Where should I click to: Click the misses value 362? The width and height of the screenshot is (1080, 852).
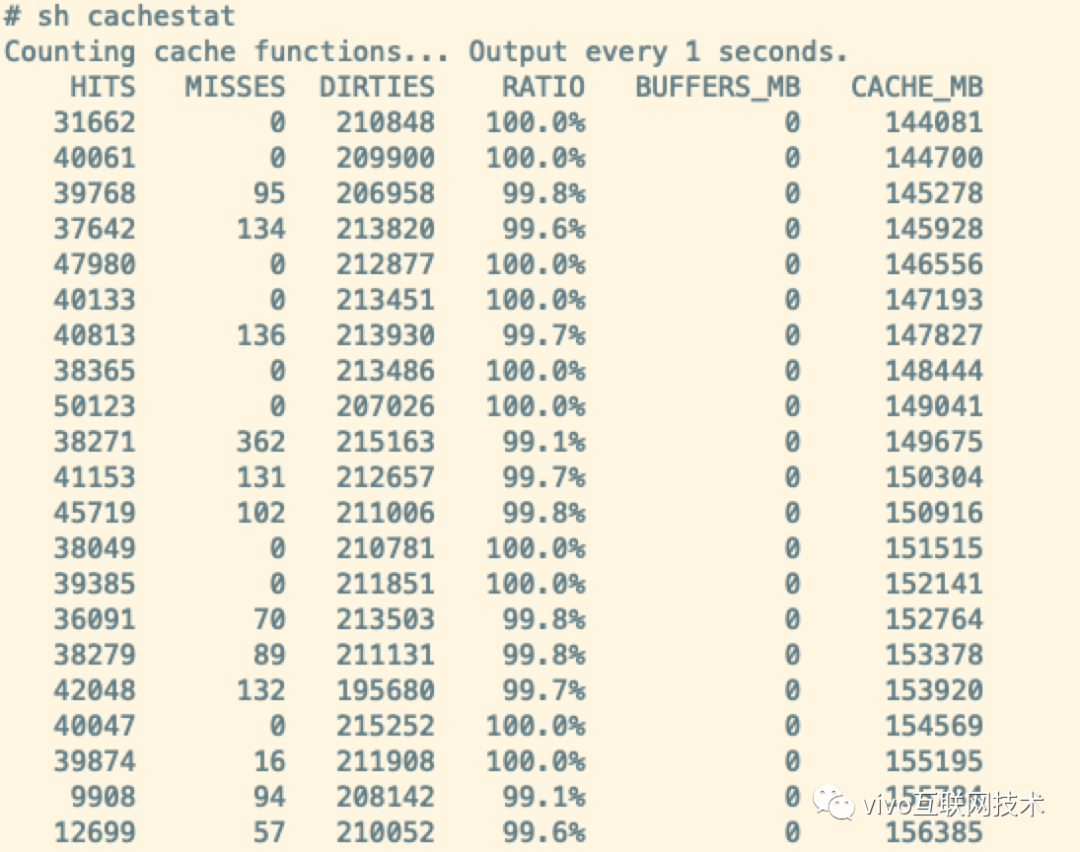(261, 442)
